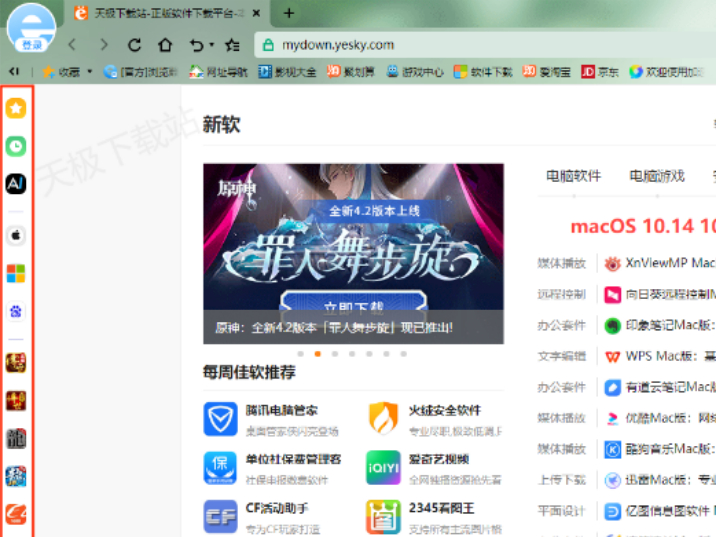This screenshot has height=537, width=716.
Task: Select the first carousel dot
Action: pyautogui.click(x=300, y=354)
